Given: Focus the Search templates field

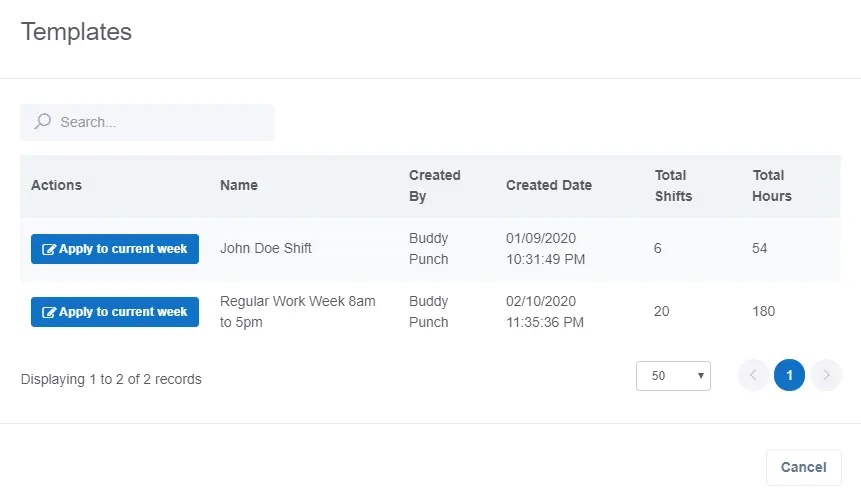Looking at the screenshot, I should pyautogui.click(x=147, y=122).
